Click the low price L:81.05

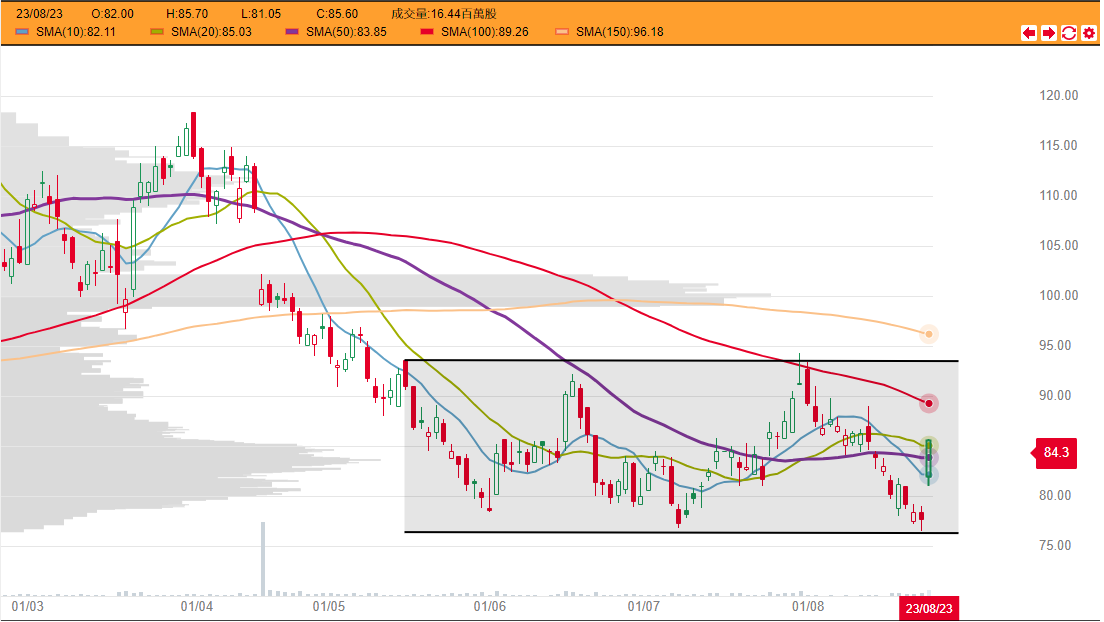(261, 13)
